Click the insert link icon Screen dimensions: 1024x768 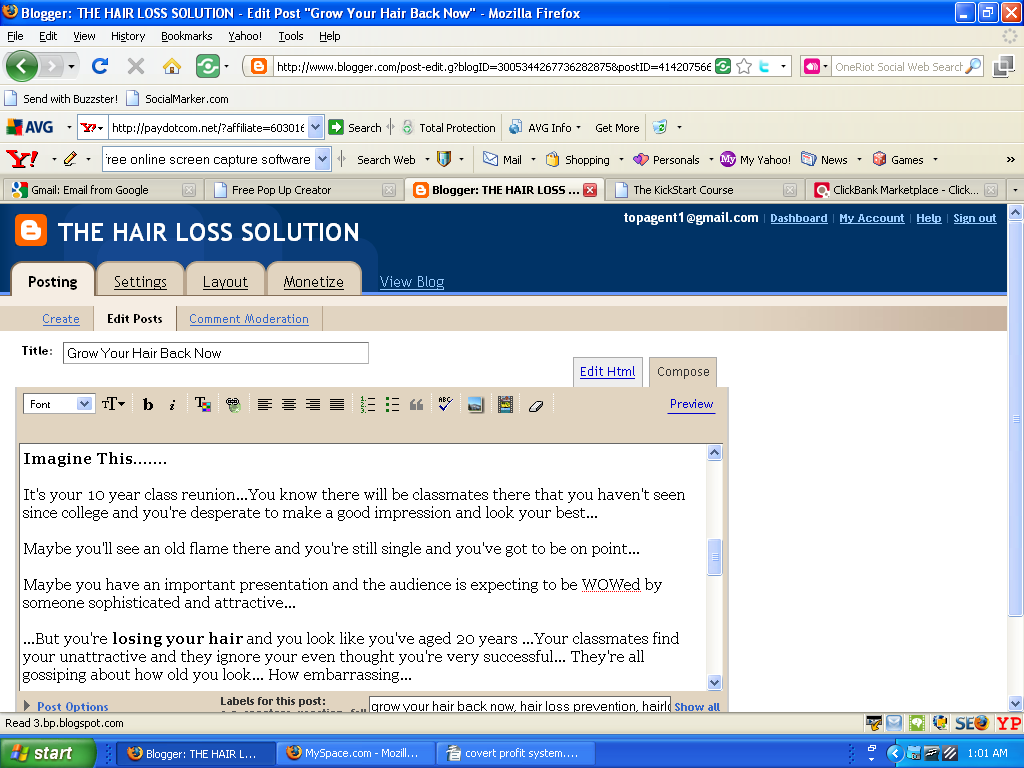(x=233, y=405)
